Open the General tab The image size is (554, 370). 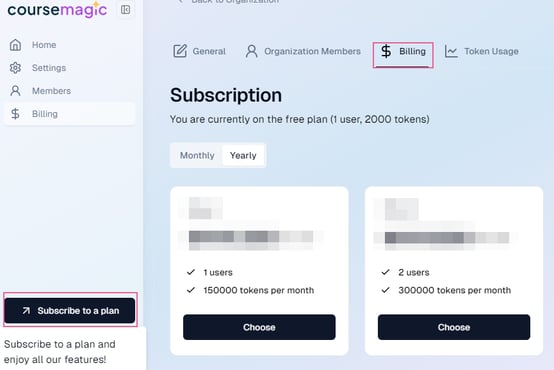199,51
